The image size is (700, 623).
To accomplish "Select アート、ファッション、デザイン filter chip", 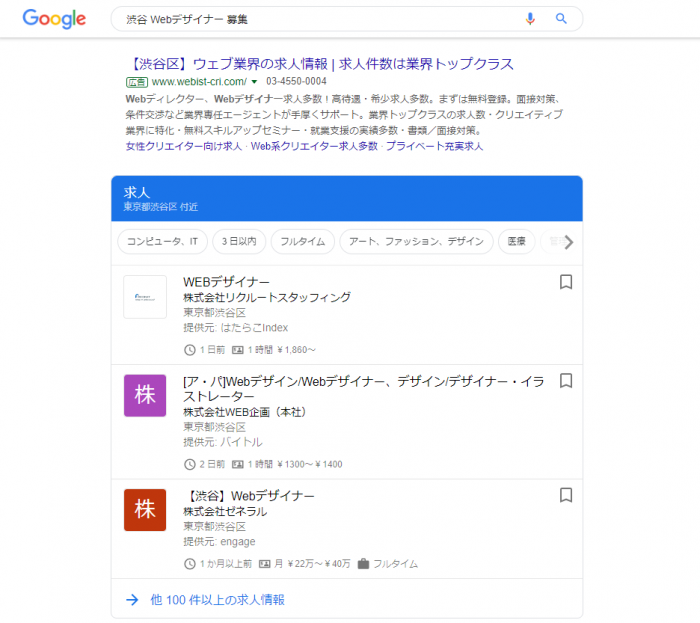I will coord(416,241).
